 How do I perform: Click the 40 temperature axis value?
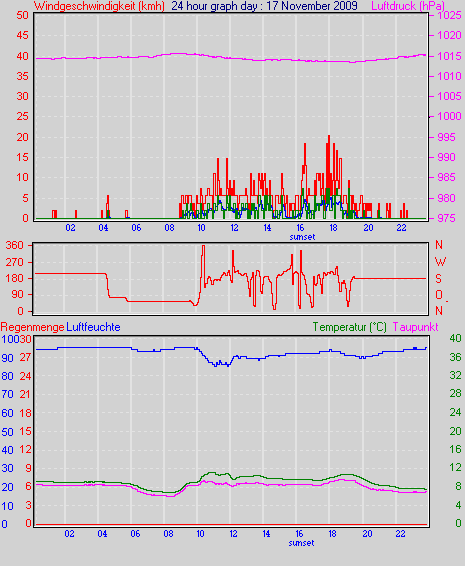click(x=455, y=338)
